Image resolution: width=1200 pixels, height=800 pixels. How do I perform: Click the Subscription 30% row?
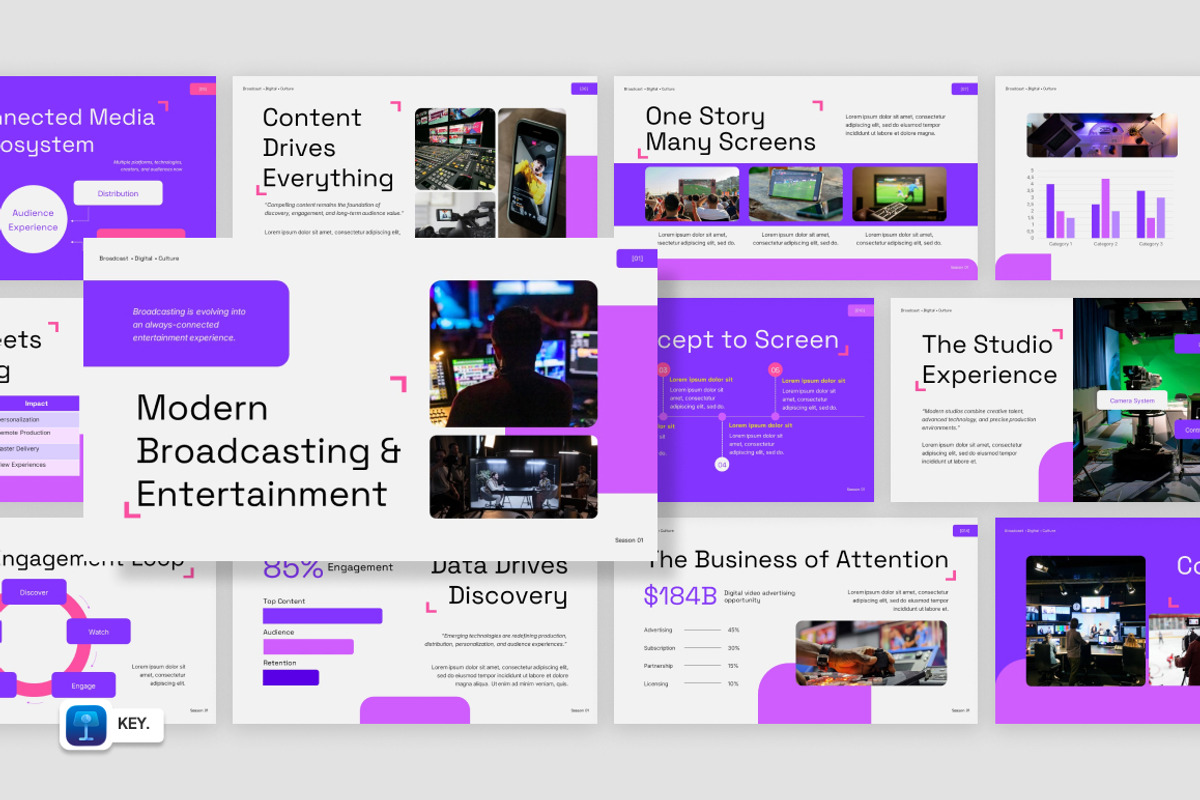coord(692,648)
